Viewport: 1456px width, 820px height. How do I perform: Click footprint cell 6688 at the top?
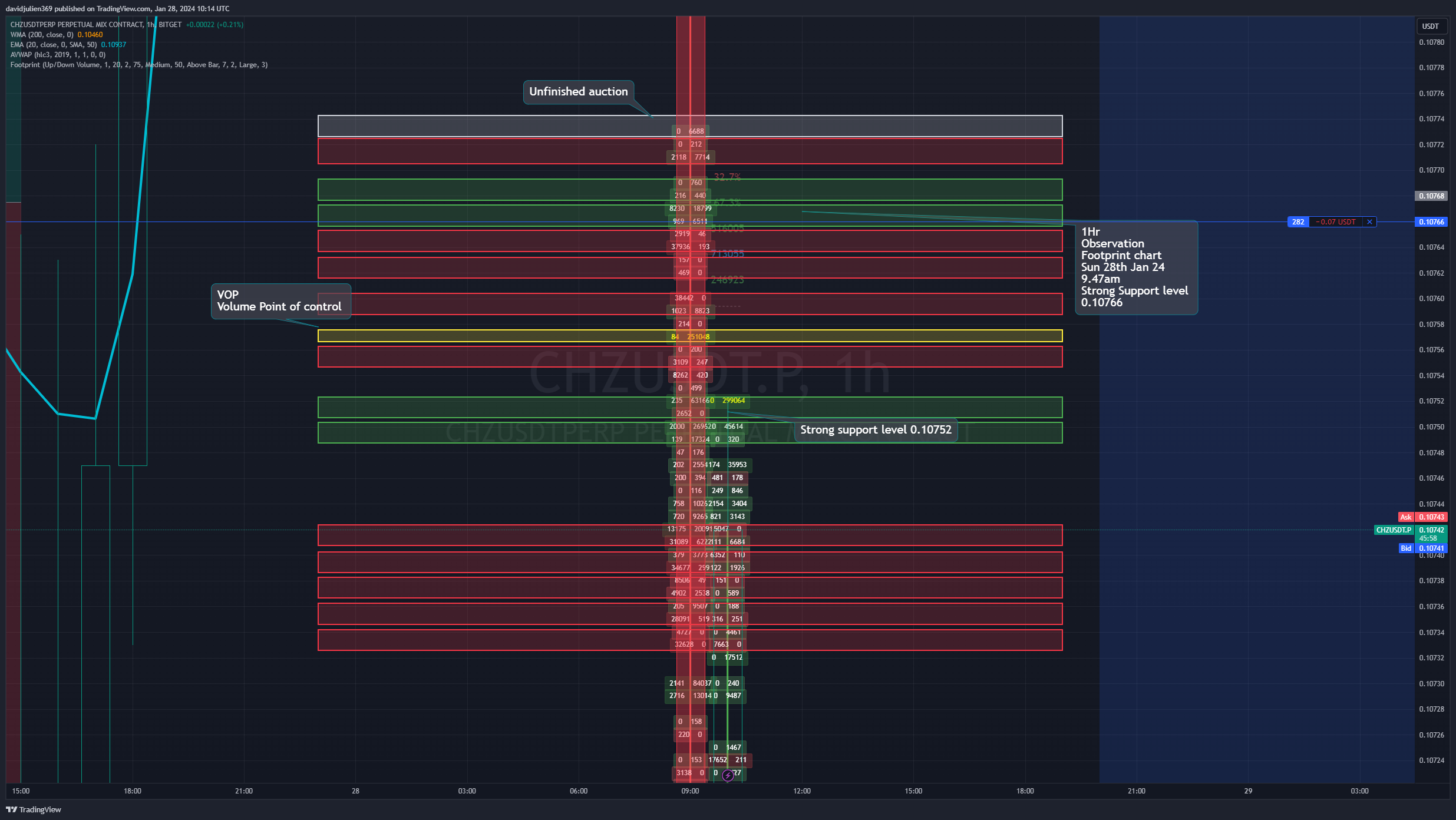696,131
